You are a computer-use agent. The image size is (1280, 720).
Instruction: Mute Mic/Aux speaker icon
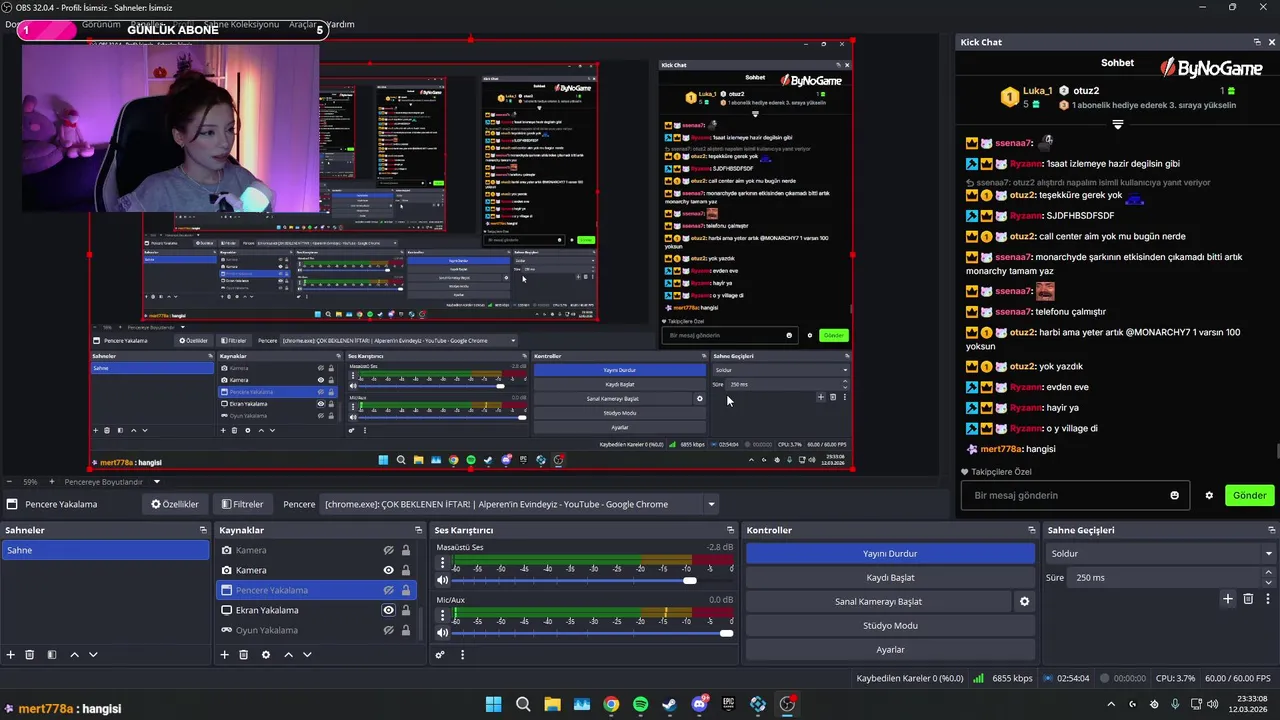(x=443, y=633)
